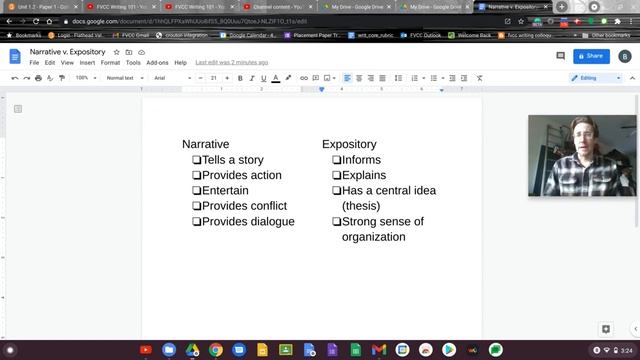This screenshot has width=640, height=360.
Task: Open the Arial font dropdown
Action: (172, 78)
